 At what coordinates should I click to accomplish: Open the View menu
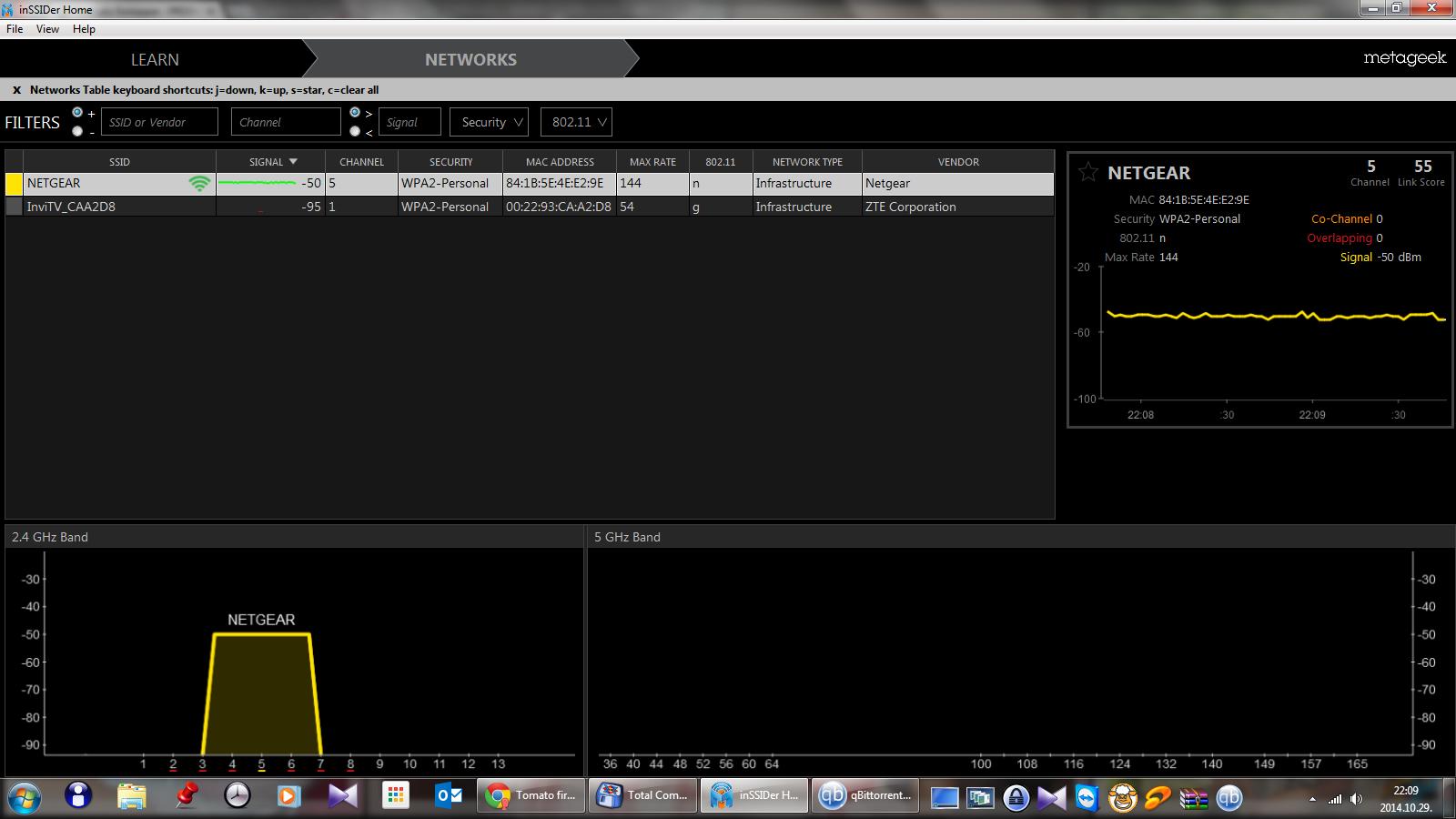(x=47, y=29)
